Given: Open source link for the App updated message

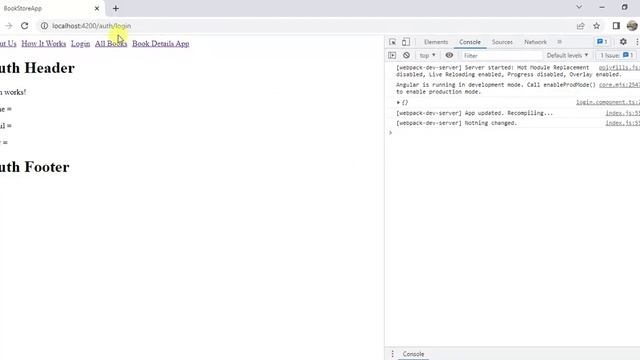Looking at the screenshot, I should [x=622, y=113].
